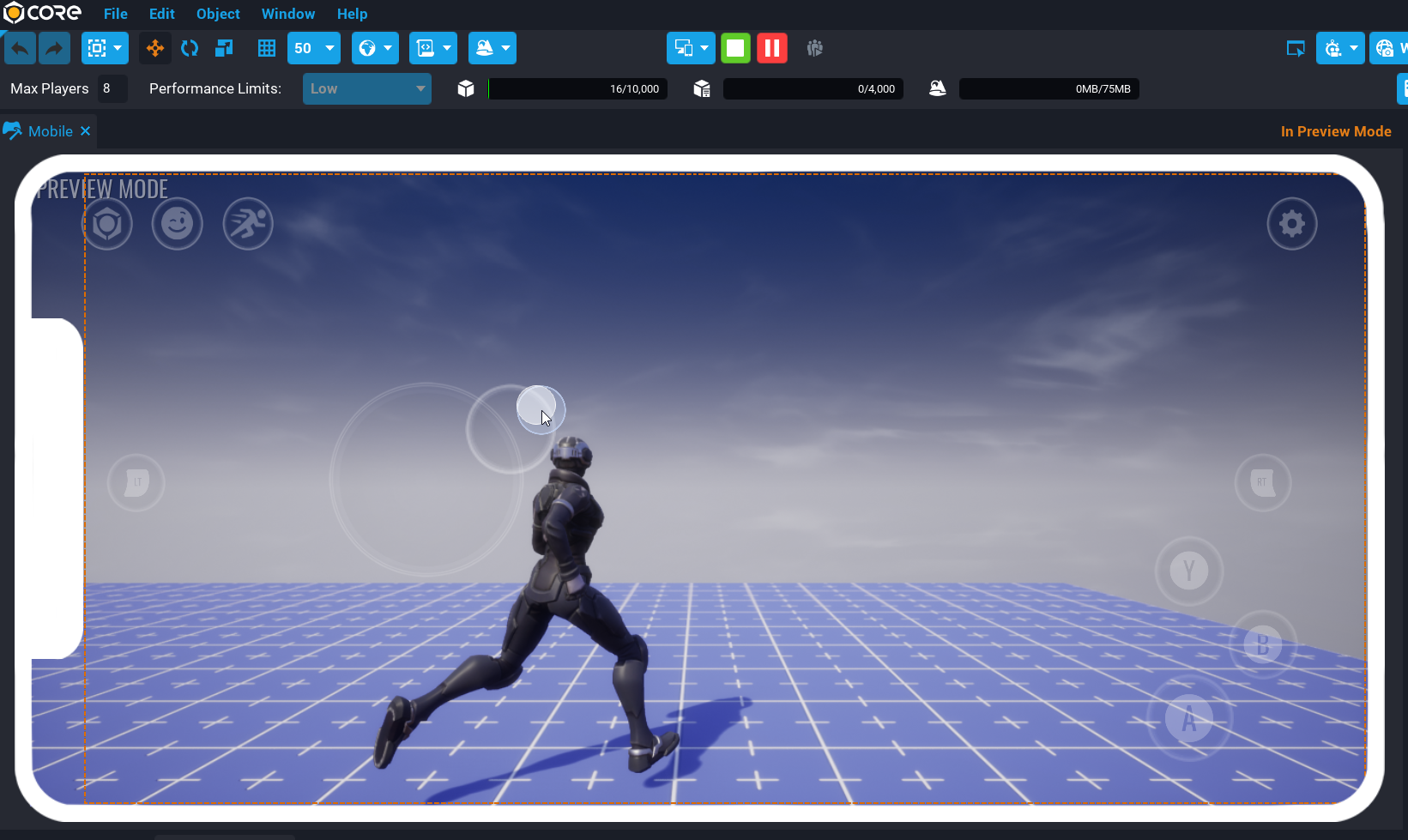Select the Scale tool
This screenshot has width=1408, height=840.
(224, 49)
